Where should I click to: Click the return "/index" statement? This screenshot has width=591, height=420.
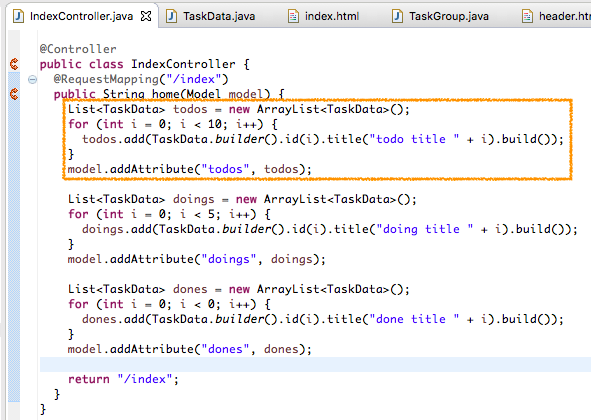(x=123, y=379)
